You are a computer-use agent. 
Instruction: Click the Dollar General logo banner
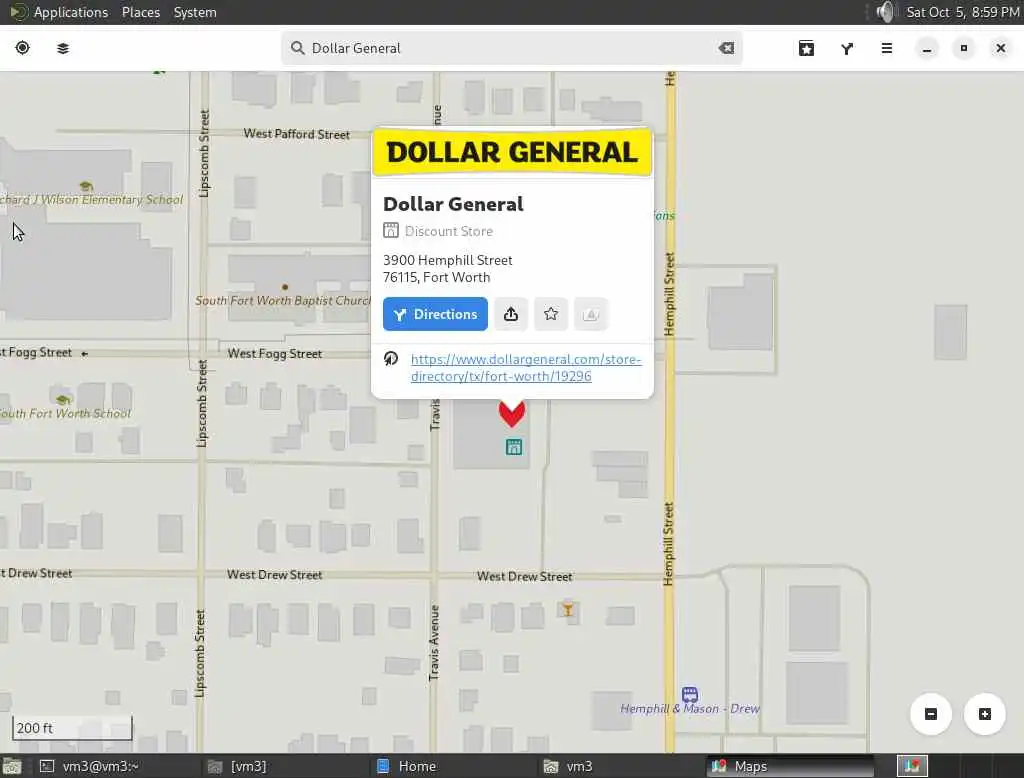[x=512, y=152]
